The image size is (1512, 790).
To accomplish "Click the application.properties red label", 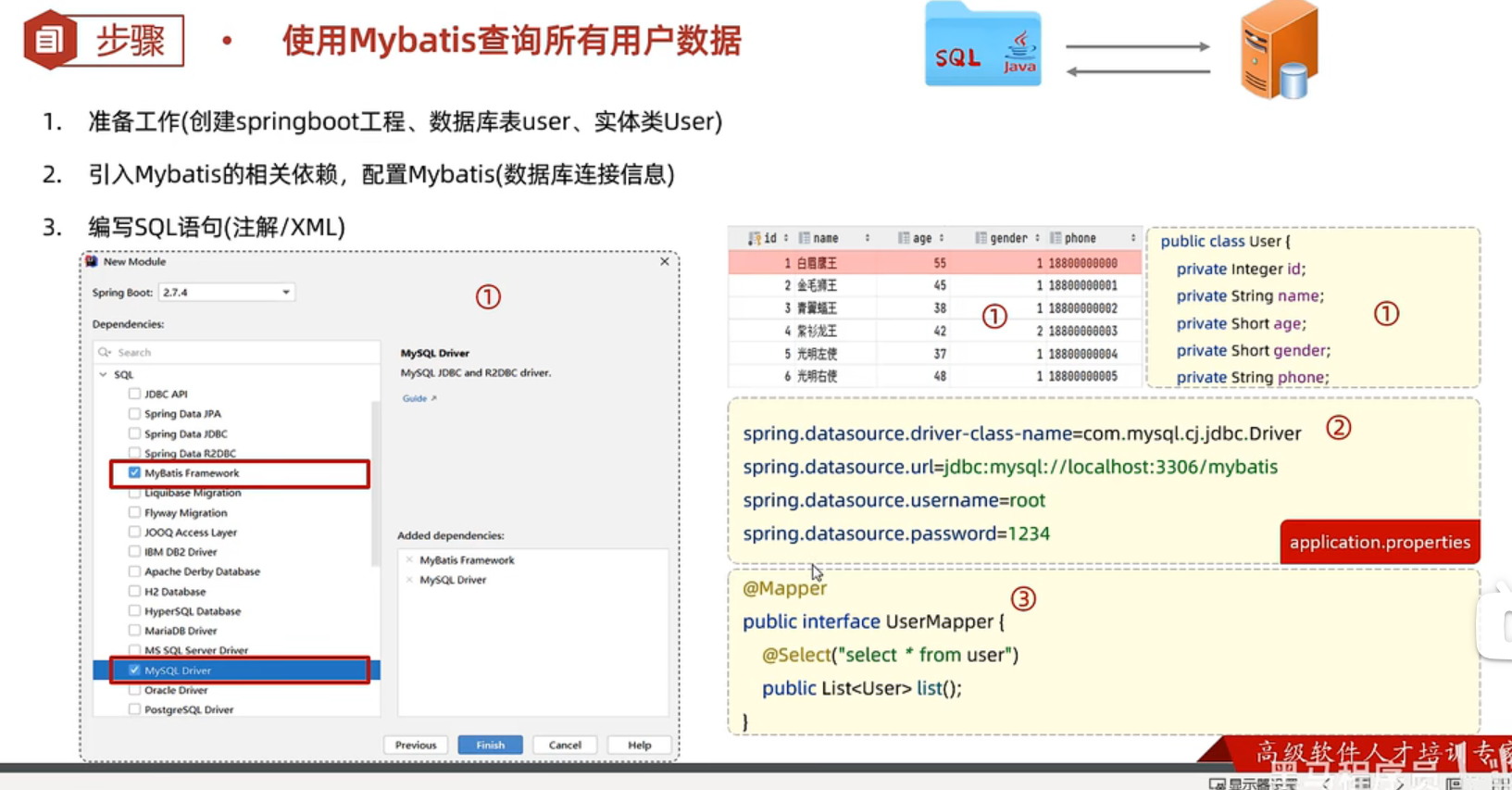I will 1380,543.
